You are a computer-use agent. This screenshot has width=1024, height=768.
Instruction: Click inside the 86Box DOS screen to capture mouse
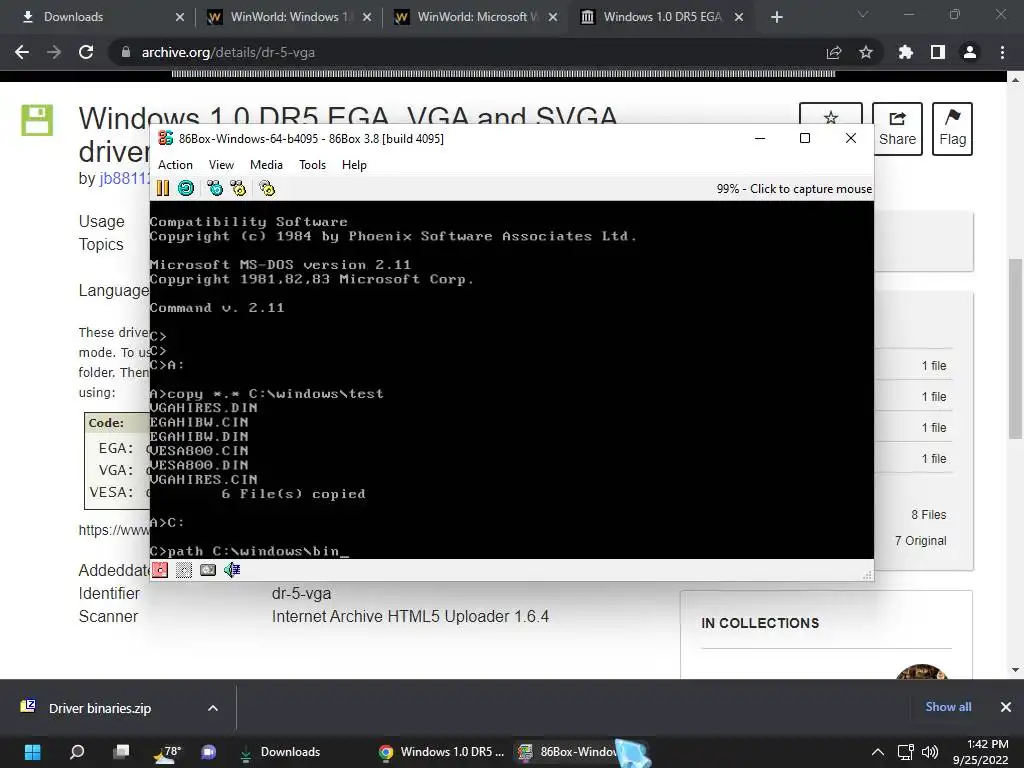click(511, 379)
